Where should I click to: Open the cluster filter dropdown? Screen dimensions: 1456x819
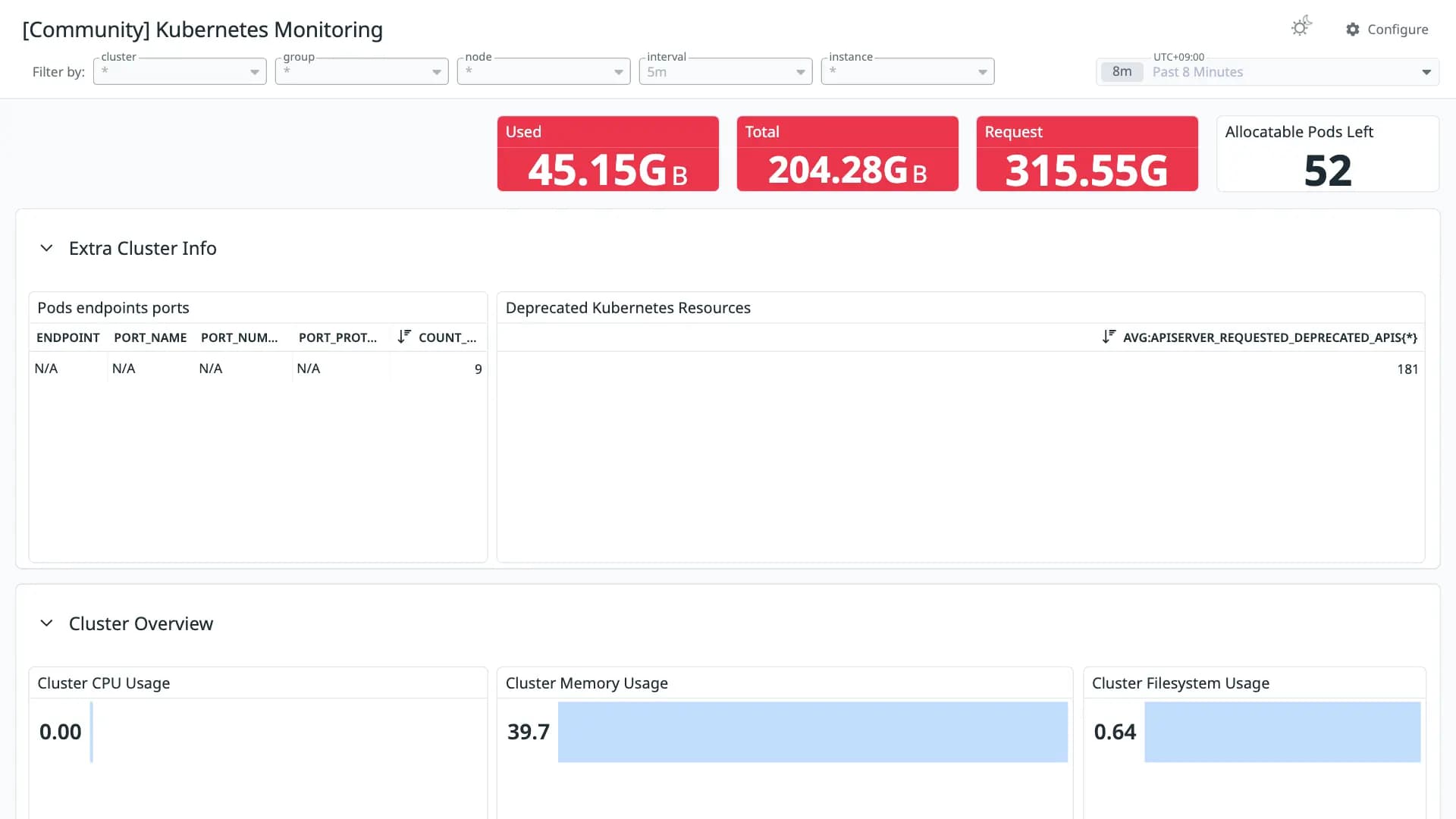pos(180,71)
